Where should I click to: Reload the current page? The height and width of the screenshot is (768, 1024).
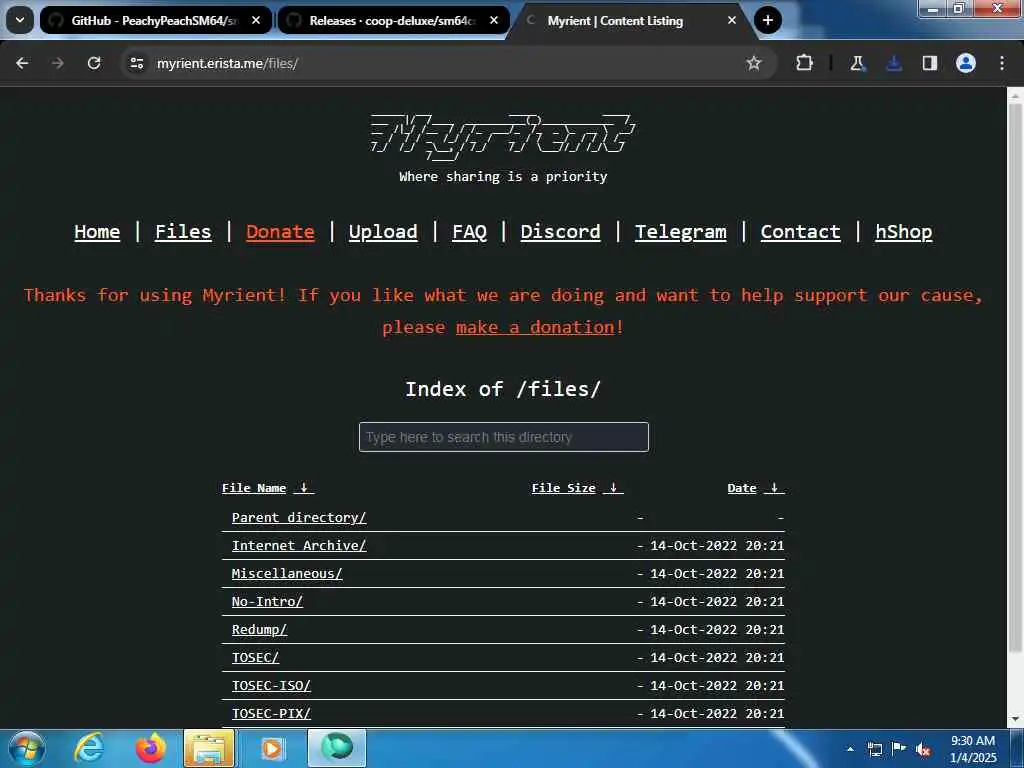pyautogui.click(x=94, y=63)
